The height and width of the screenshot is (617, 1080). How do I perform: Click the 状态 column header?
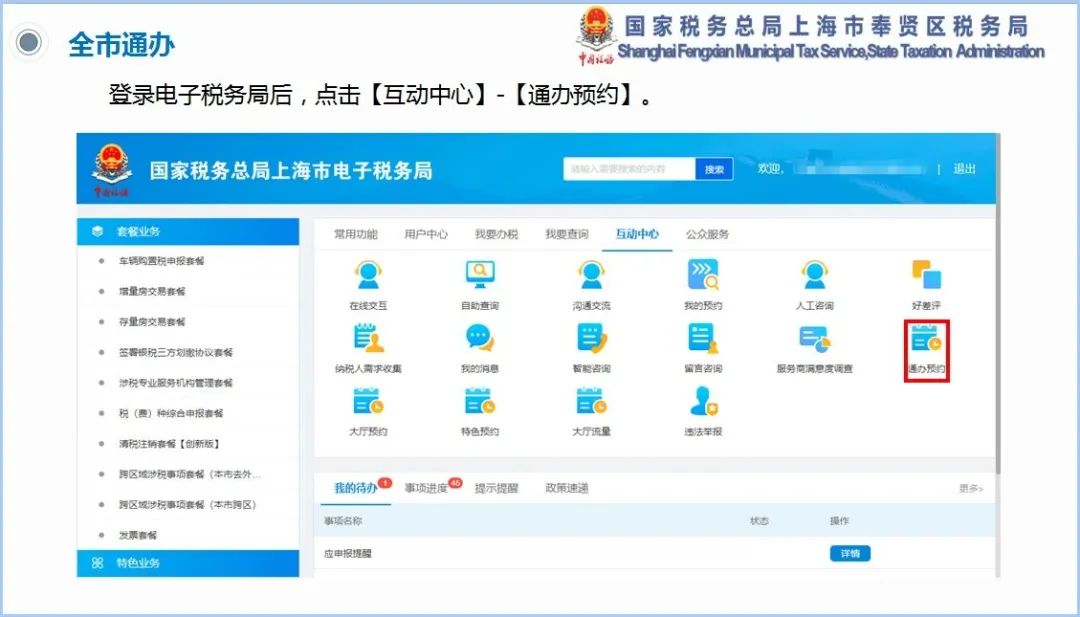pos(759,521)
